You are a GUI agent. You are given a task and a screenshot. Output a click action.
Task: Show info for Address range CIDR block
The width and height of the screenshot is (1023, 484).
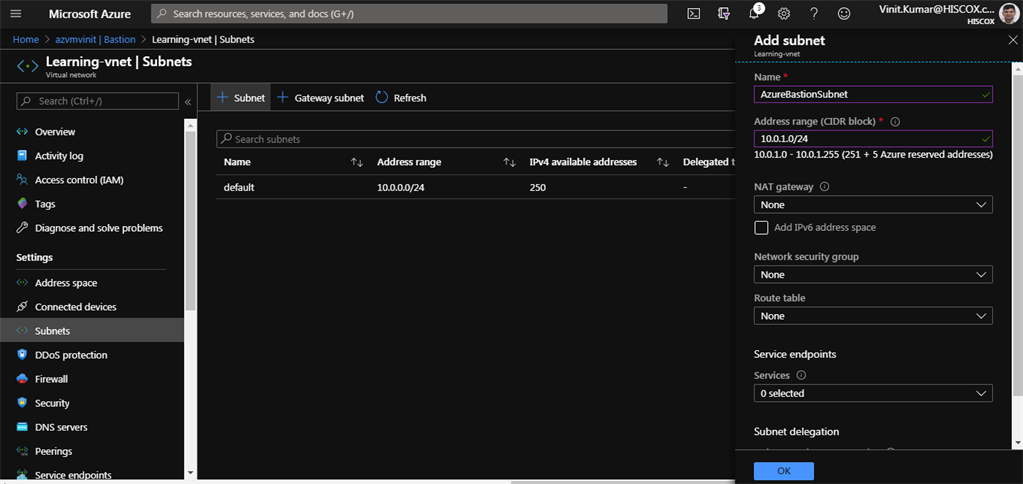pyautogui.click(x=895, y=121)
